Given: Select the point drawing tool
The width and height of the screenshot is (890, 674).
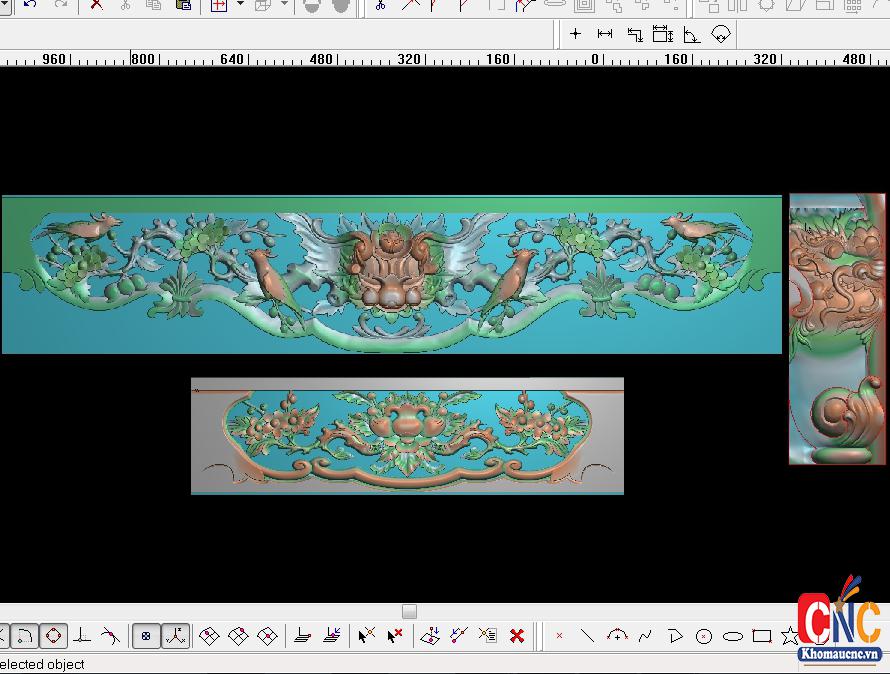Looking at the screenshot, I should coord(559,635).
